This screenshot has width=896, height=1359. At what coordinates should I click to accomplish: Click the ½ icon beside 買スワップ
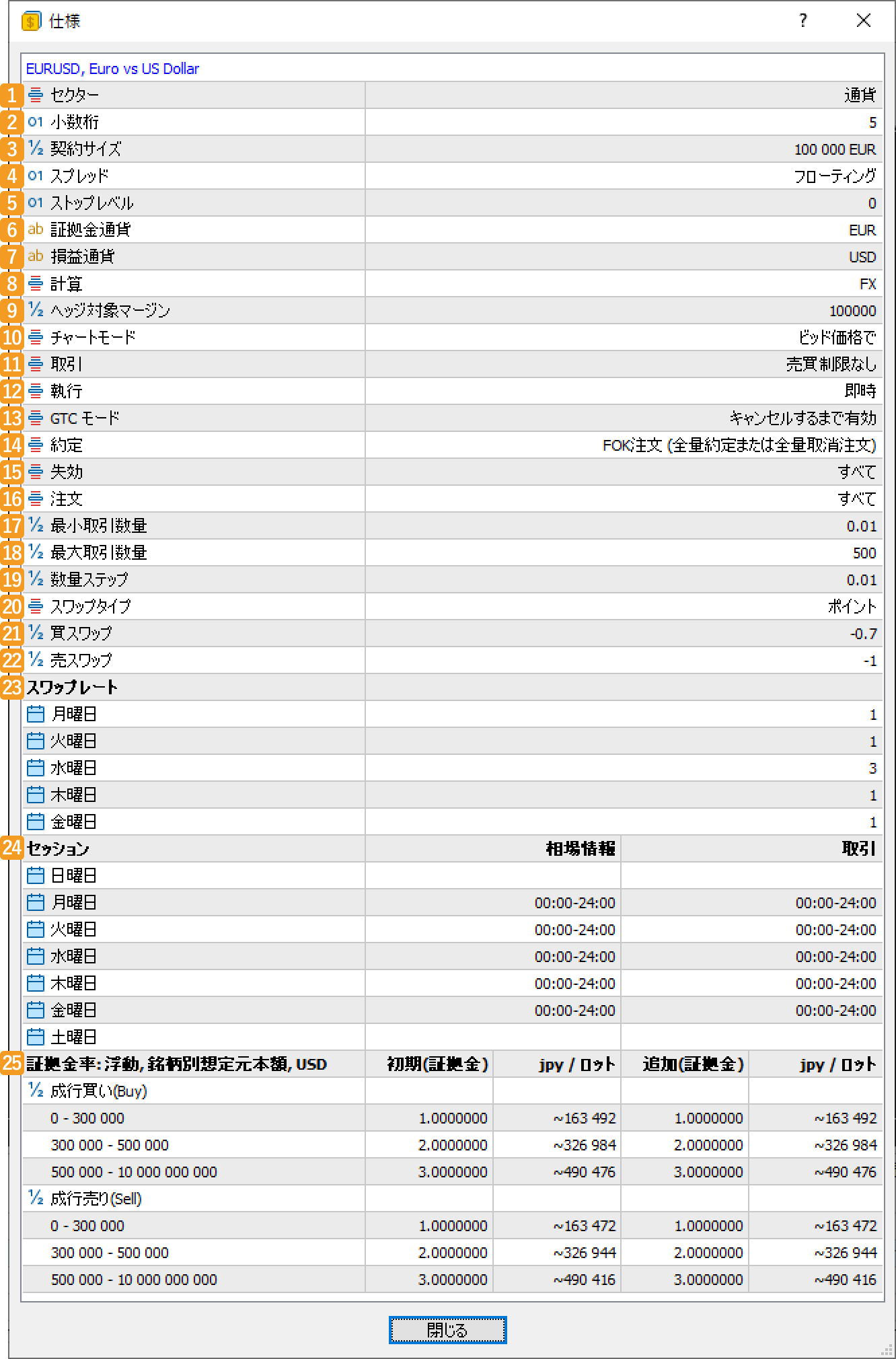36,633
